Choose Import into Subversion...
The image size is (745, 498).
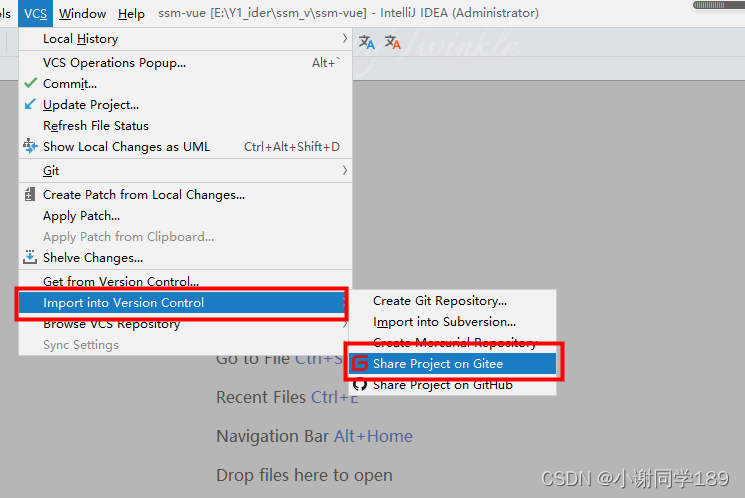(x=452, y=322)
